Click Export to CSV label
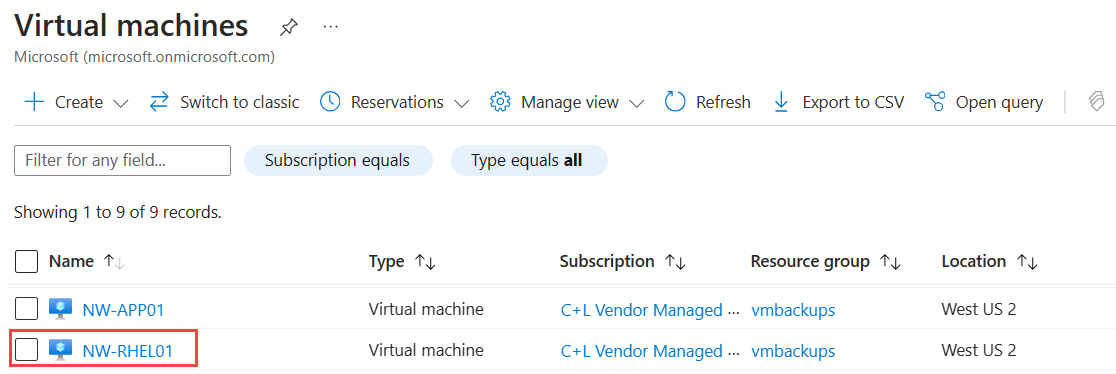 (x=853, y=102)
